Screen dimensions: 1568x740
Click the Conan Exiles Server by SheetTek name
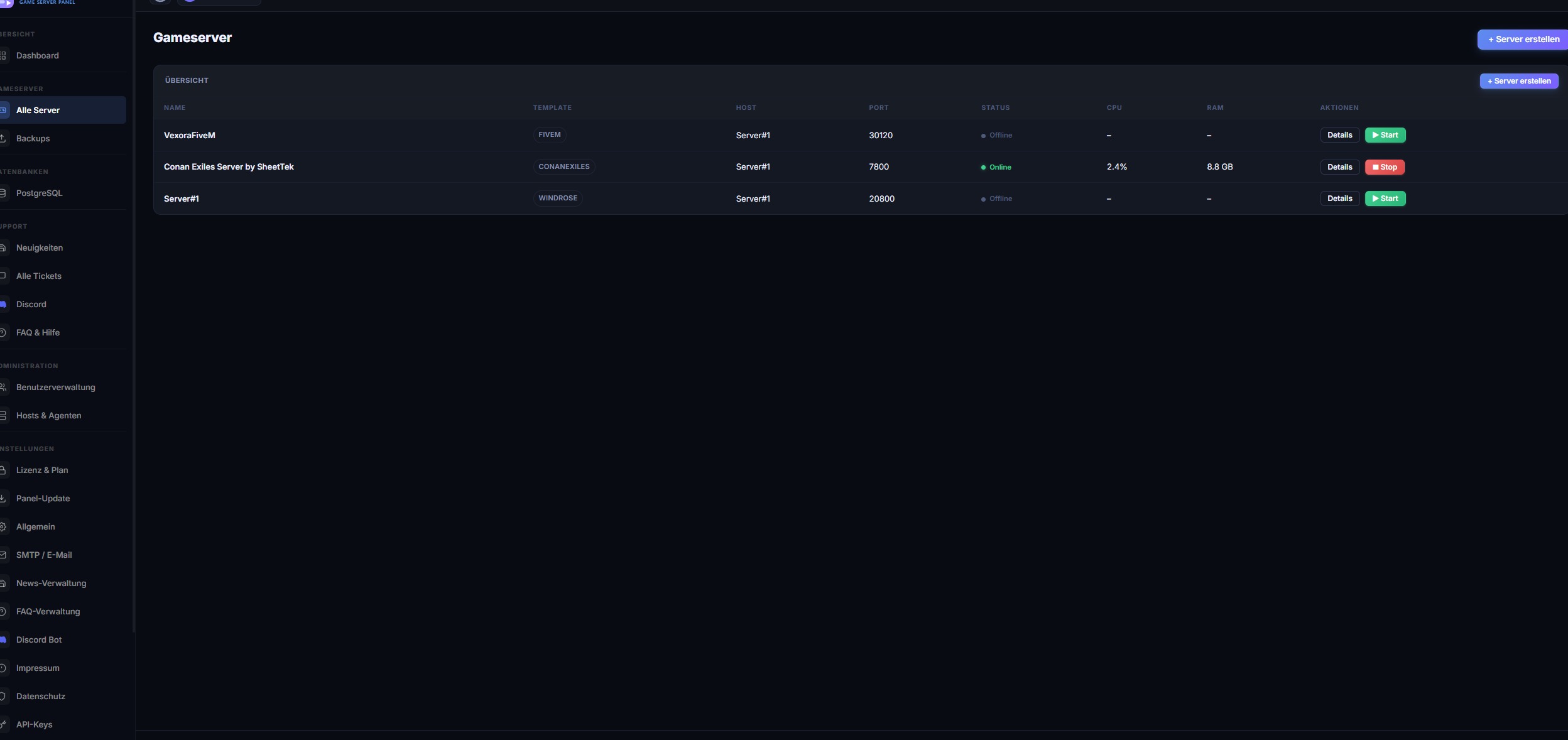(x=229, y=166)
